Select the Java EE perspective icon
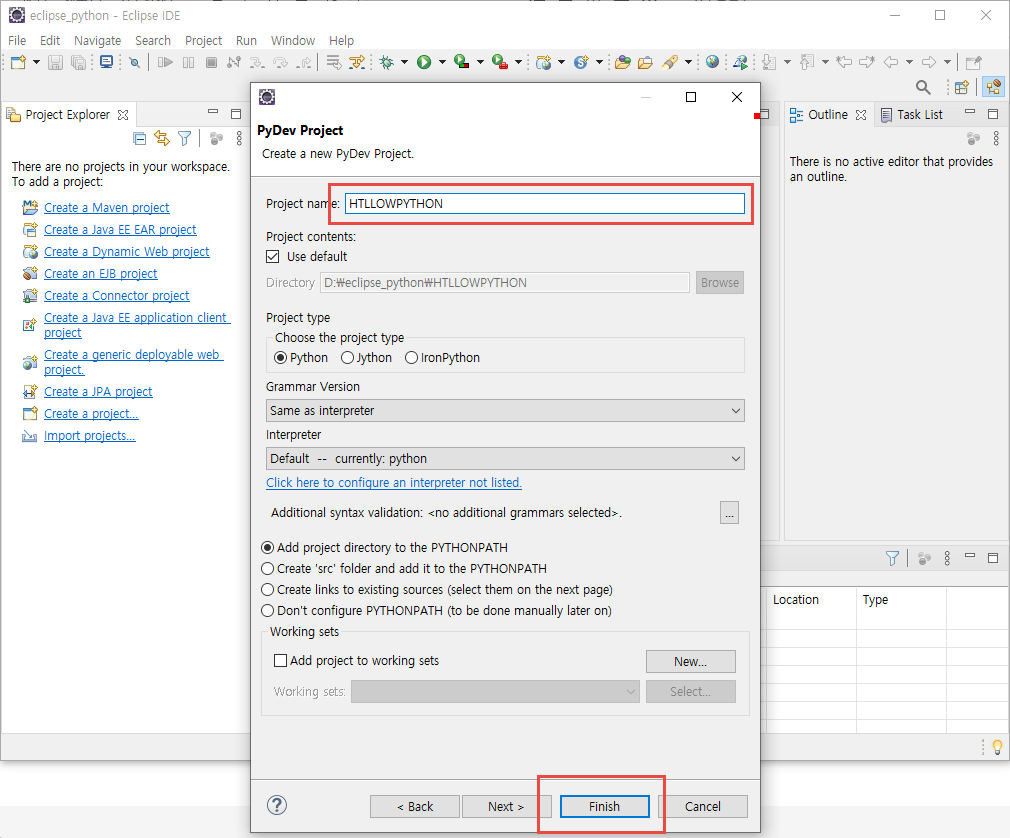The width and height of the screenshot is (1010, 838). (x=994, y=87)
